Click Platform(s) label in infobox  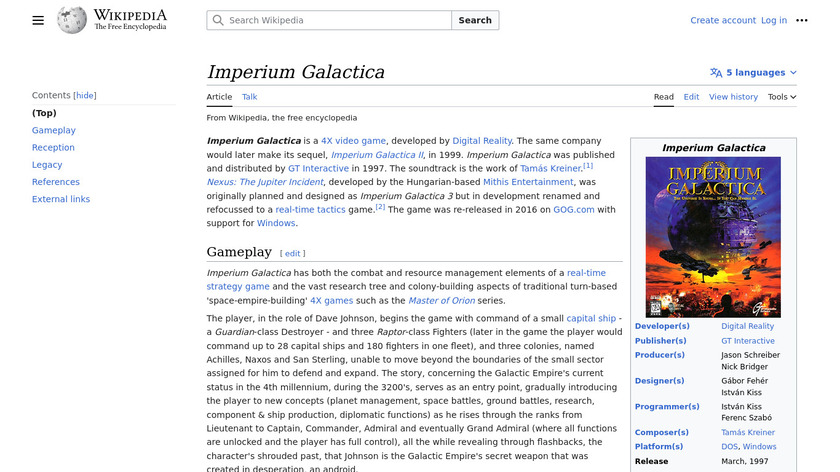pyautogui.click(x=659, y=446)
